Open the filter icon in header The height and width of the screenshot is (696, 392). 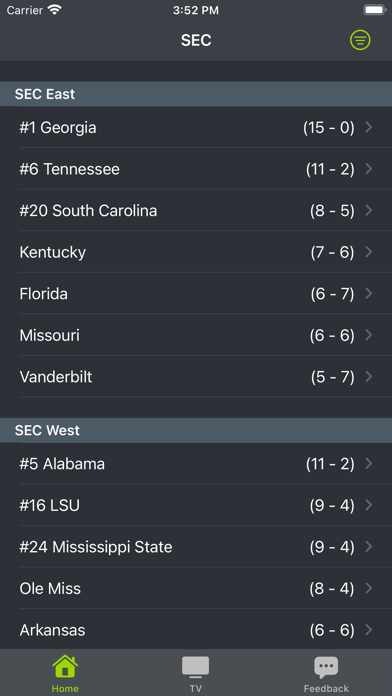(360, 40)
